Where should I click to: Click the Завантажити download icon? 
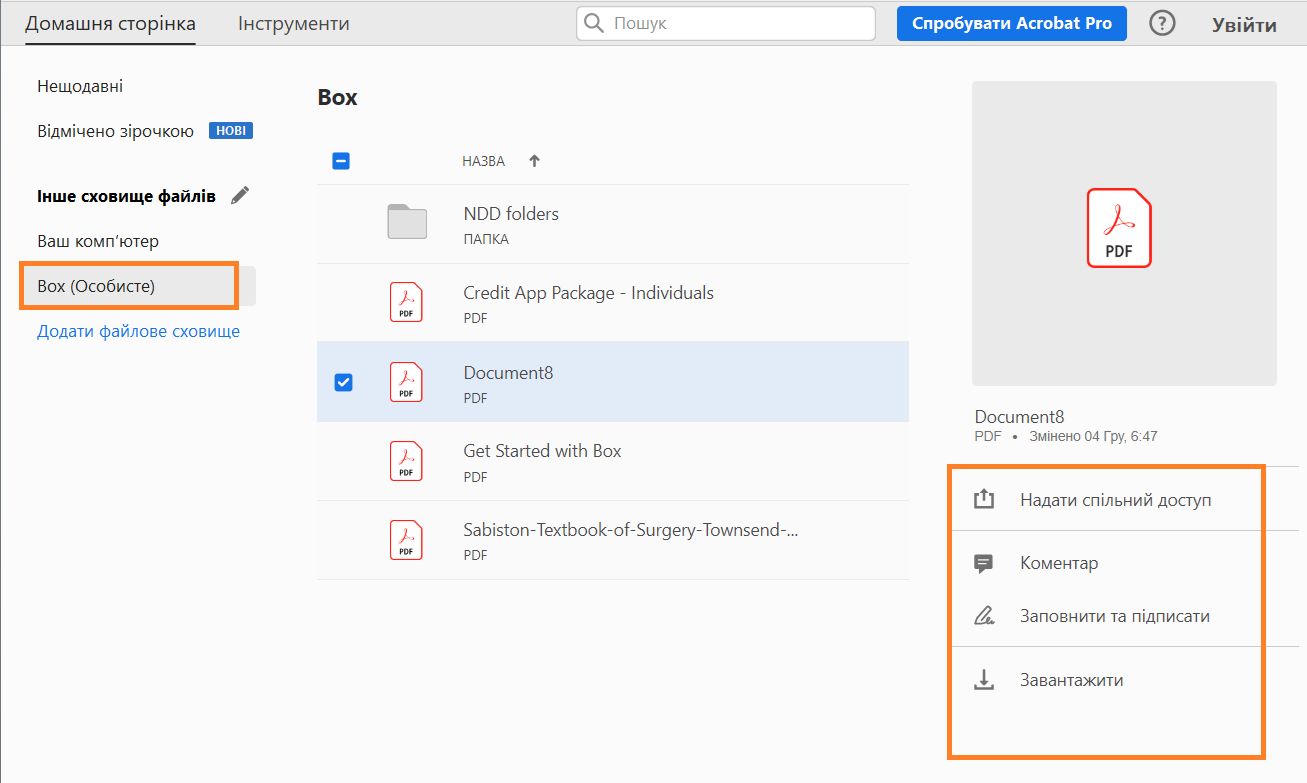(984, 680)
